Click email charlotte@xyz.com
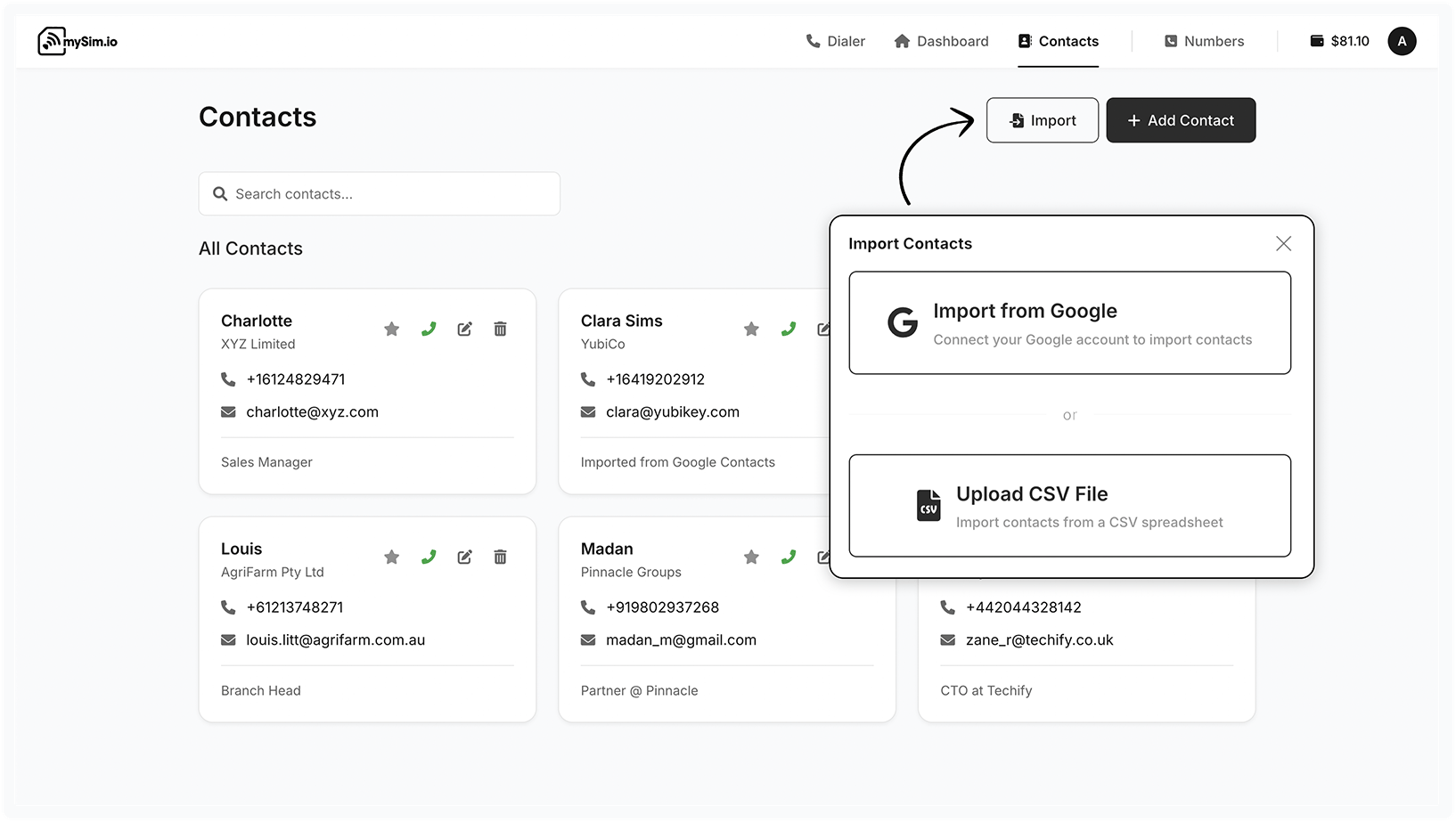This screenshot has height=822, width=1456. tap(312, 412)
